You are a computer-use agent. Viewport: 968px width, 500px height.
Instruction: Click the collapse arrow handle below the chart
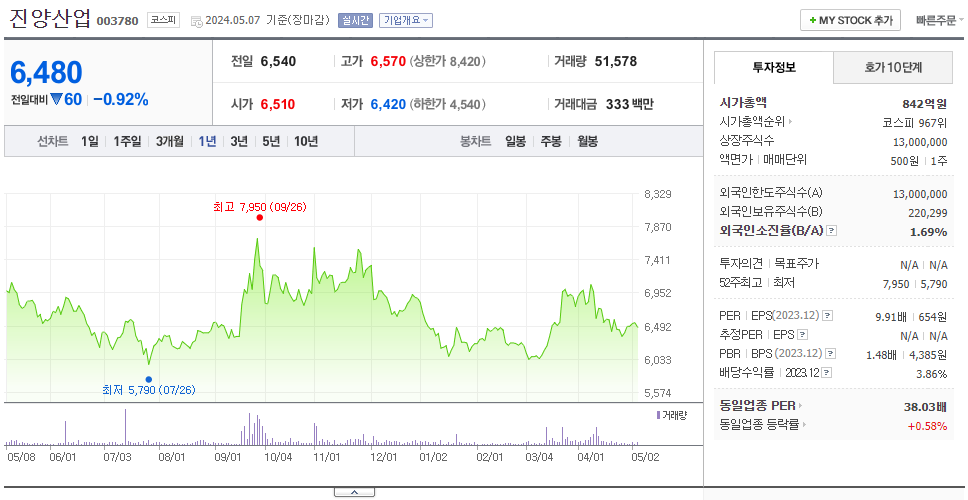point(354,492)
